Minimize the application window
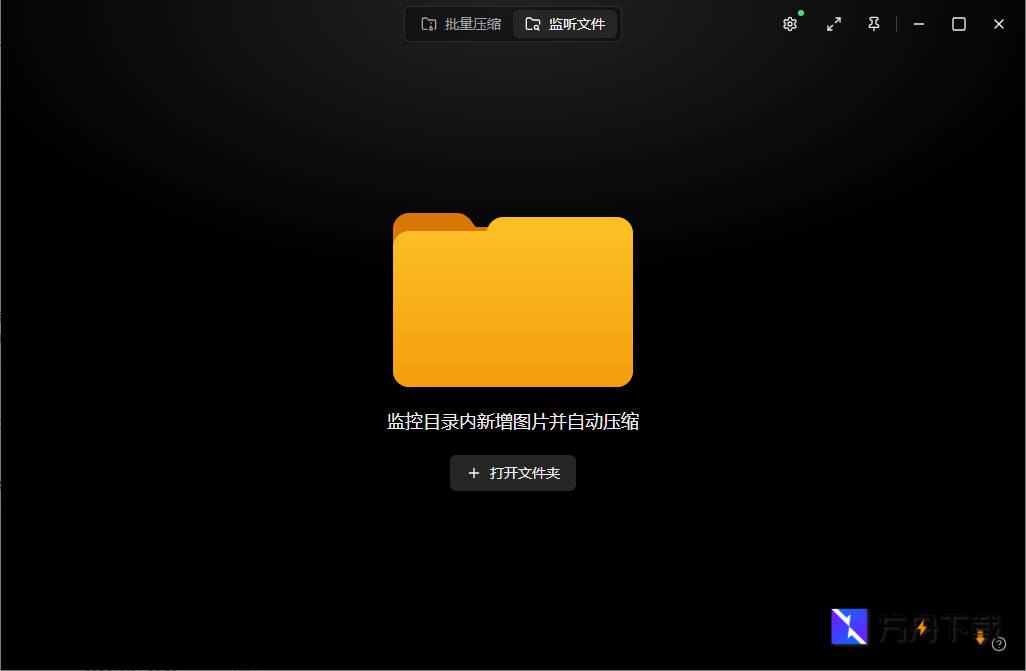 pos(919,23)
